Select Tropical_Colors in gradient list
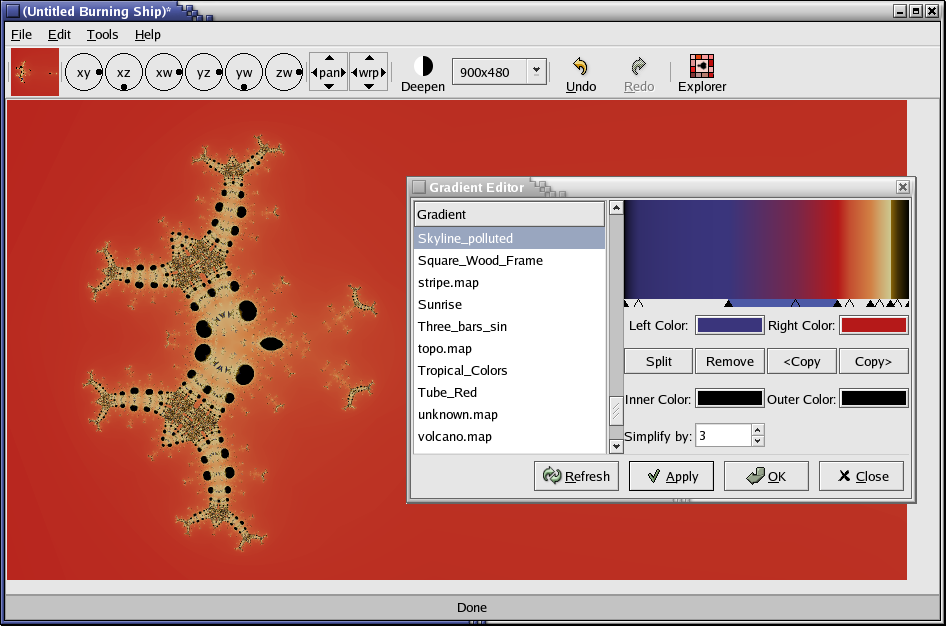The height and width of the screenshot is (626, 946). [462, 370]
